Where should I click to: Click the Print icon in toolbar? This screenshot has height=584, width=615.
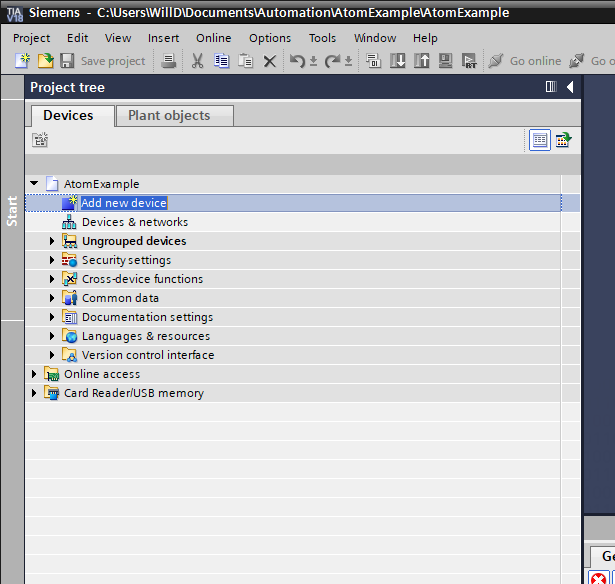169,61
